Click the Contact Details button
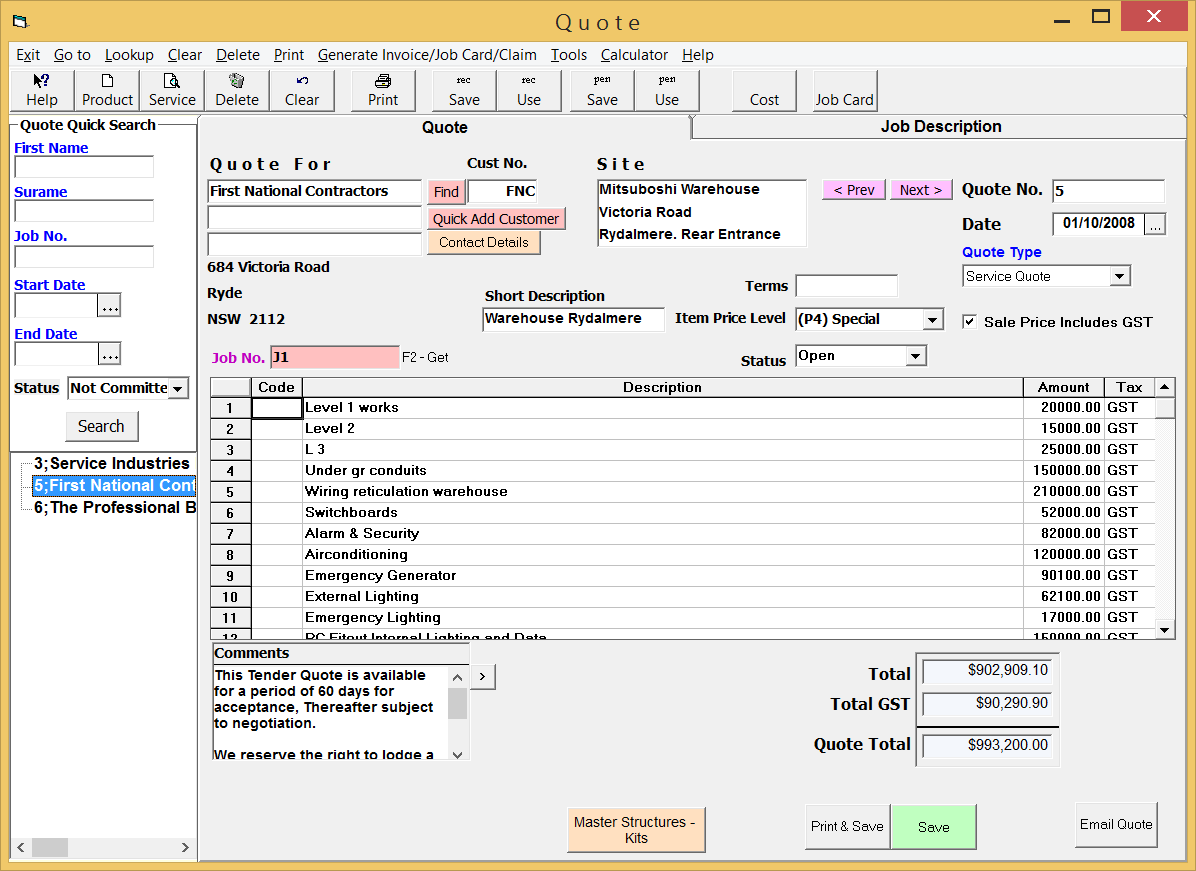 [x=484, y=243]
